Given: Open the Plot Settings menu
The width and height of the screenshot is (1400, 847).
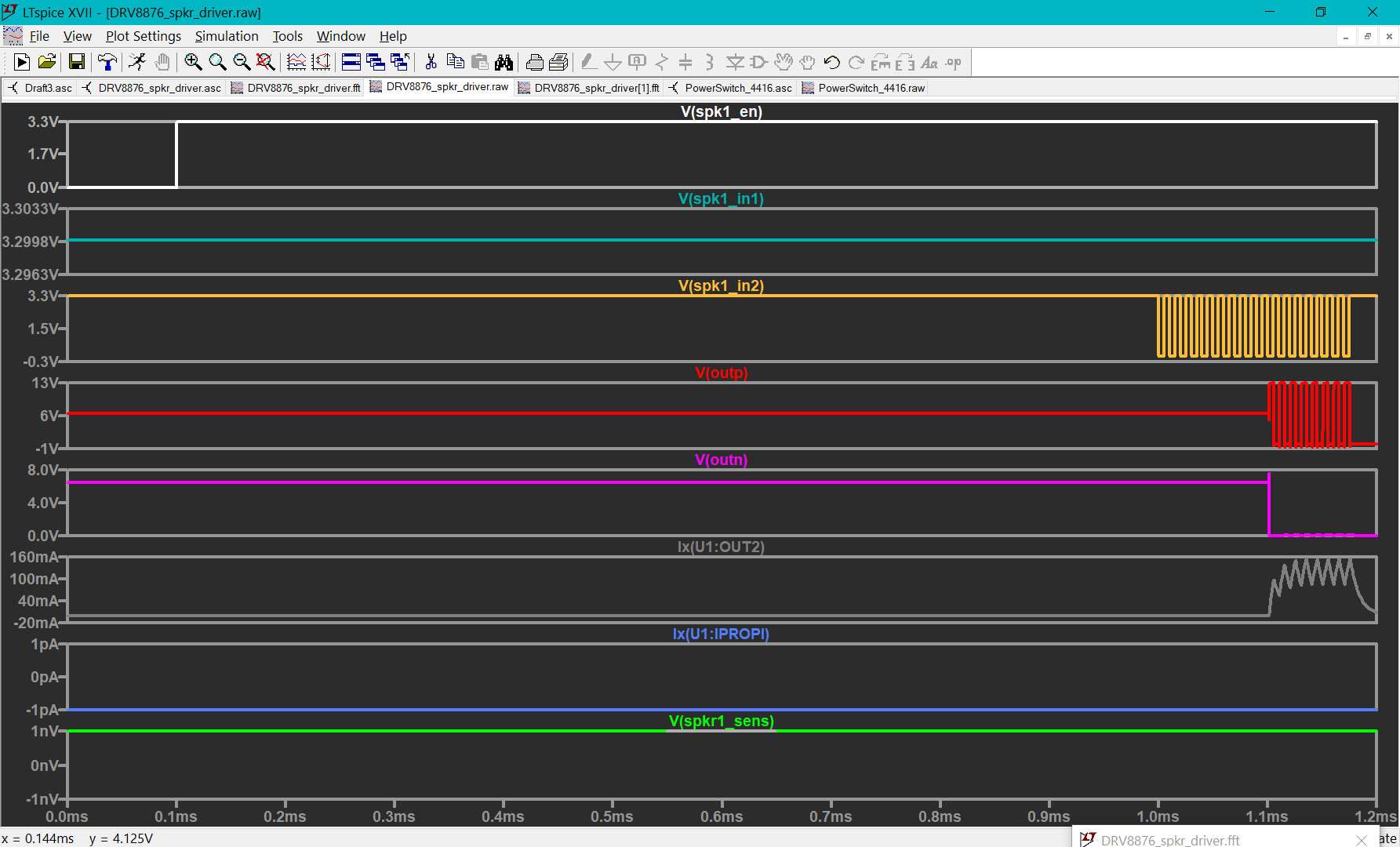Looking at the screenshot, I should (144, 36).
